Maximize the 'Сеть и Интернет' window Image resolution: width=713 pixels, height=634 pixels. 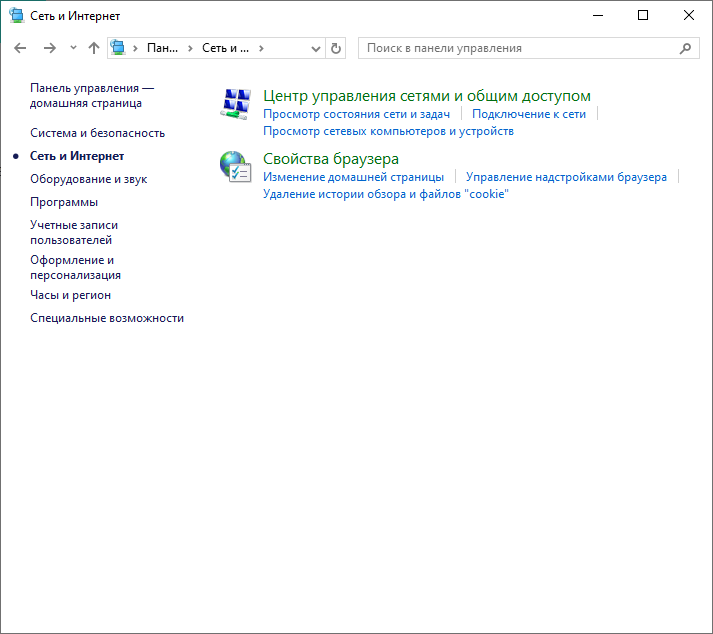pos(643,15)
